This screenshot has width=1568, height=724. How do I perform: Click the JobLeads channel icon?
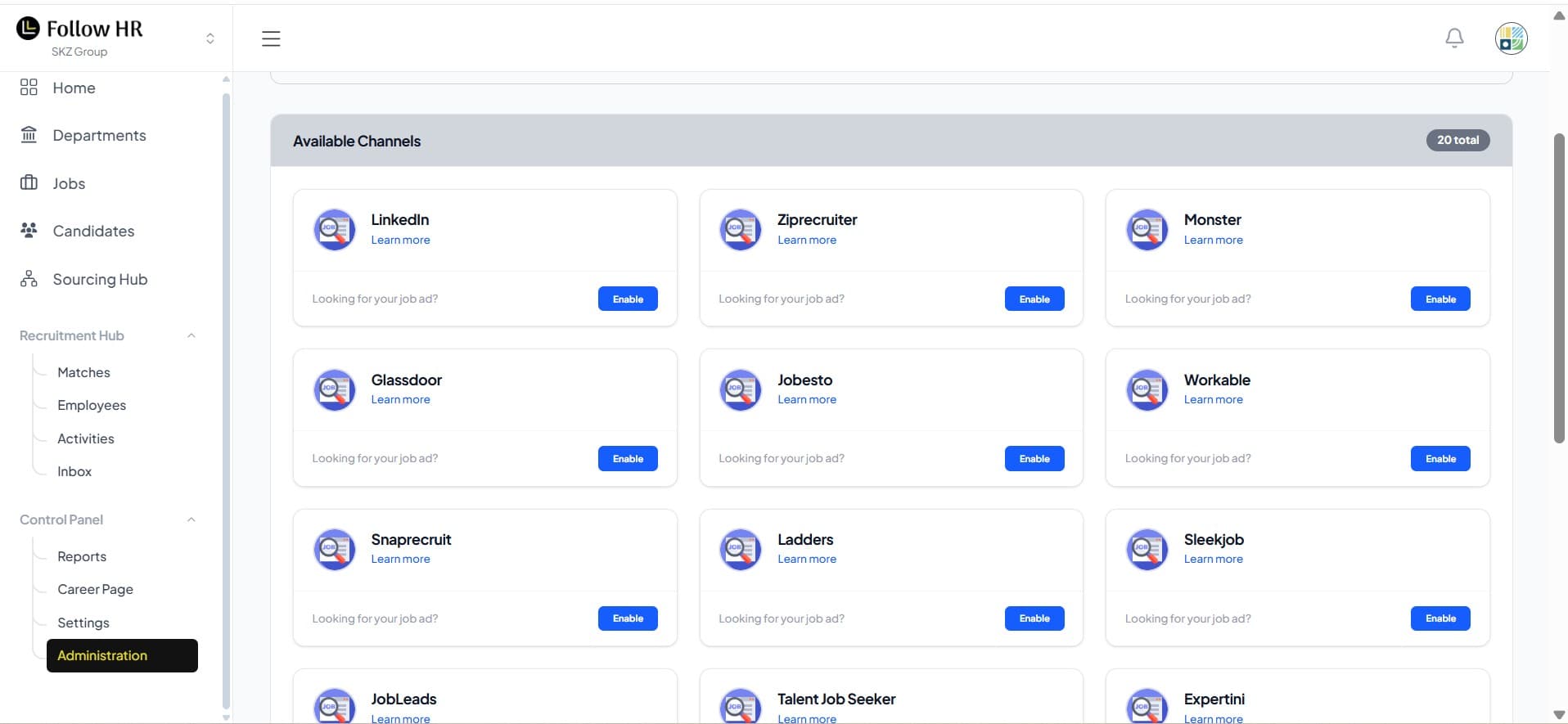334,706
